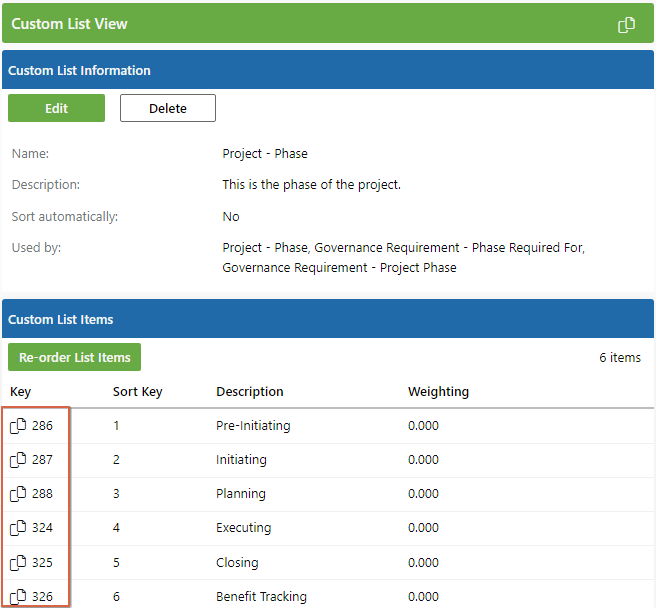The image size is (656, 608).
Task: Click the Benefit Tracking description cell
Action: (261, 597)
